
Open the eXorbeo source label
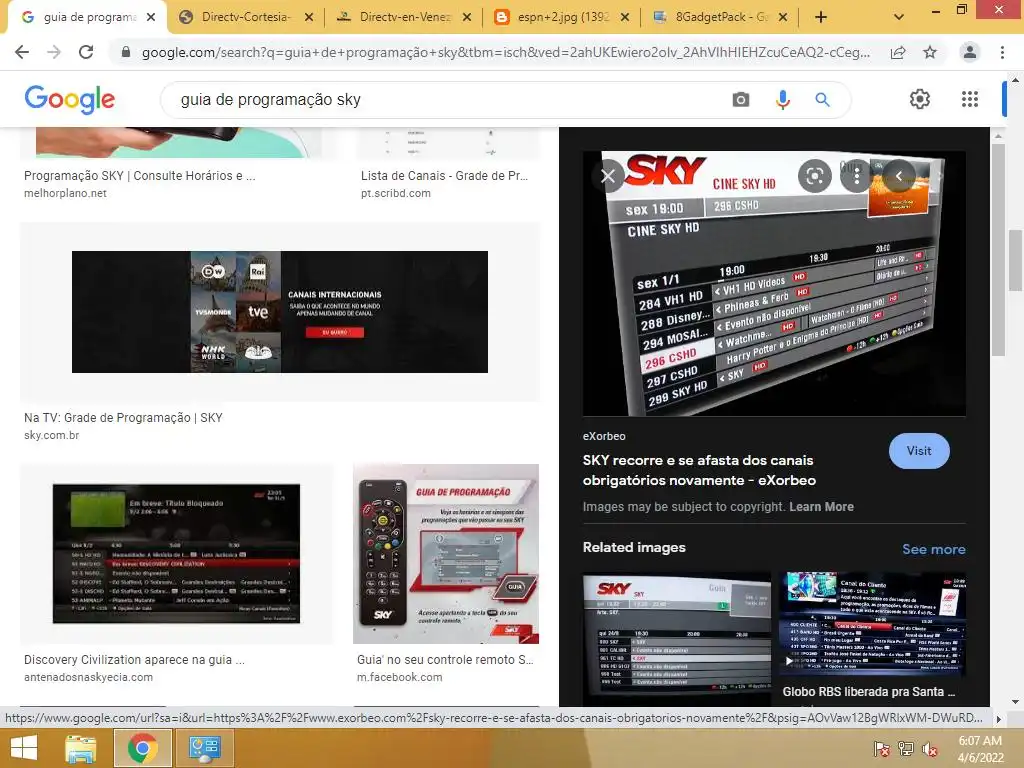click(x=604, y=436)
